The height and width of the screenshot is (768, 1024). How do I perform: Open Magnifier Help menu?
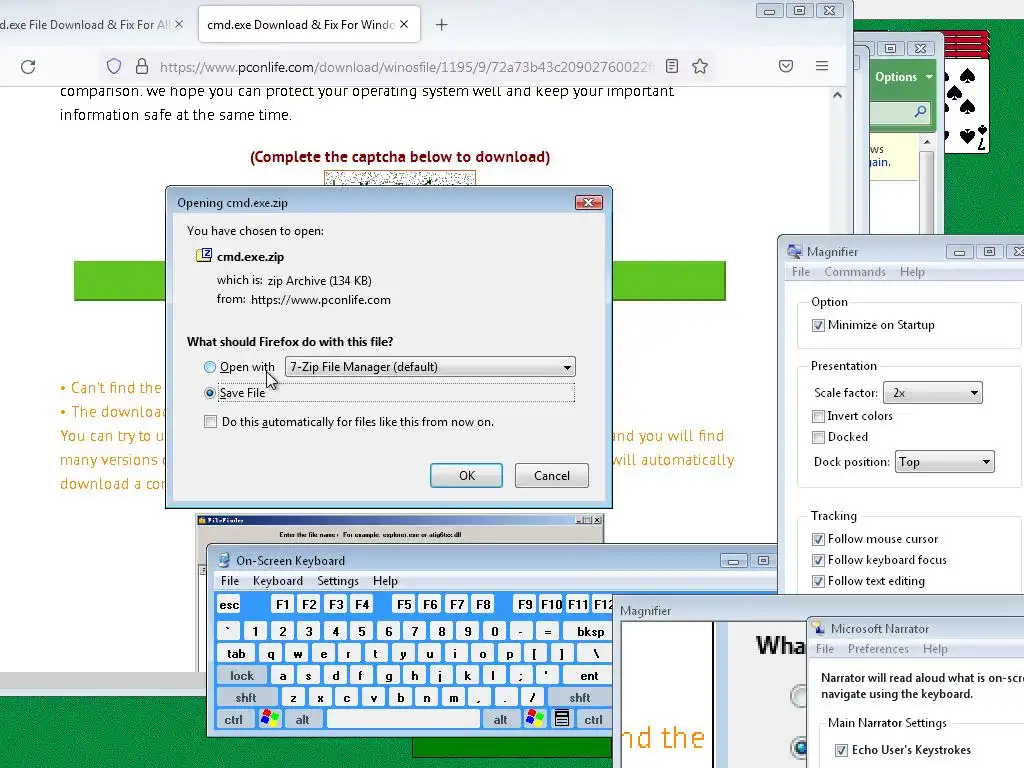(912, 272)
